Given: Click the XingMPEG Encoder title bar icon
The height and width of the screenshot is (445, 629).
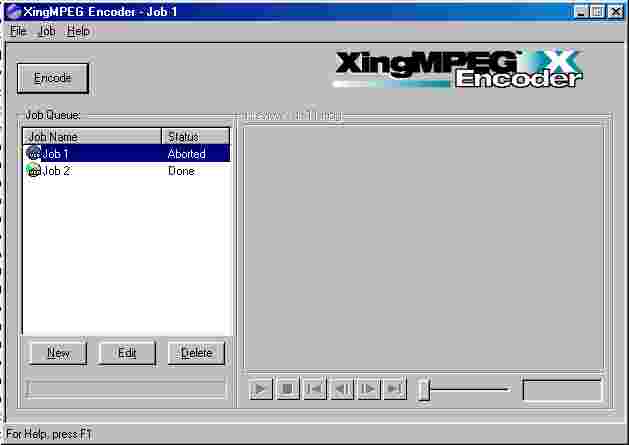Looking at the screenshot, I should (x=13, y=11).
